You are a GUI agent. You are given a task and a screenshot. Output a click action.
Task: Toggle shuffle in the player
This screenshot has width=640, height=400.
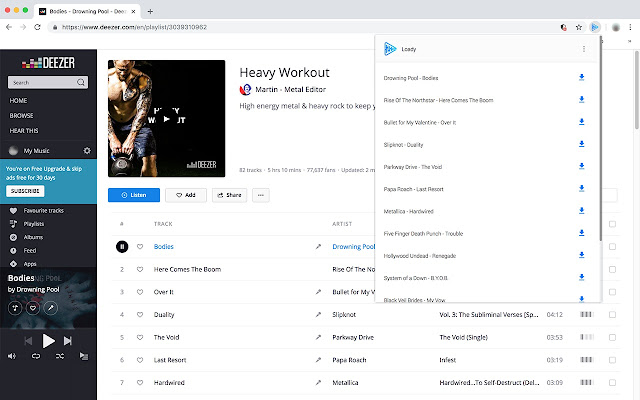point(60,356)
